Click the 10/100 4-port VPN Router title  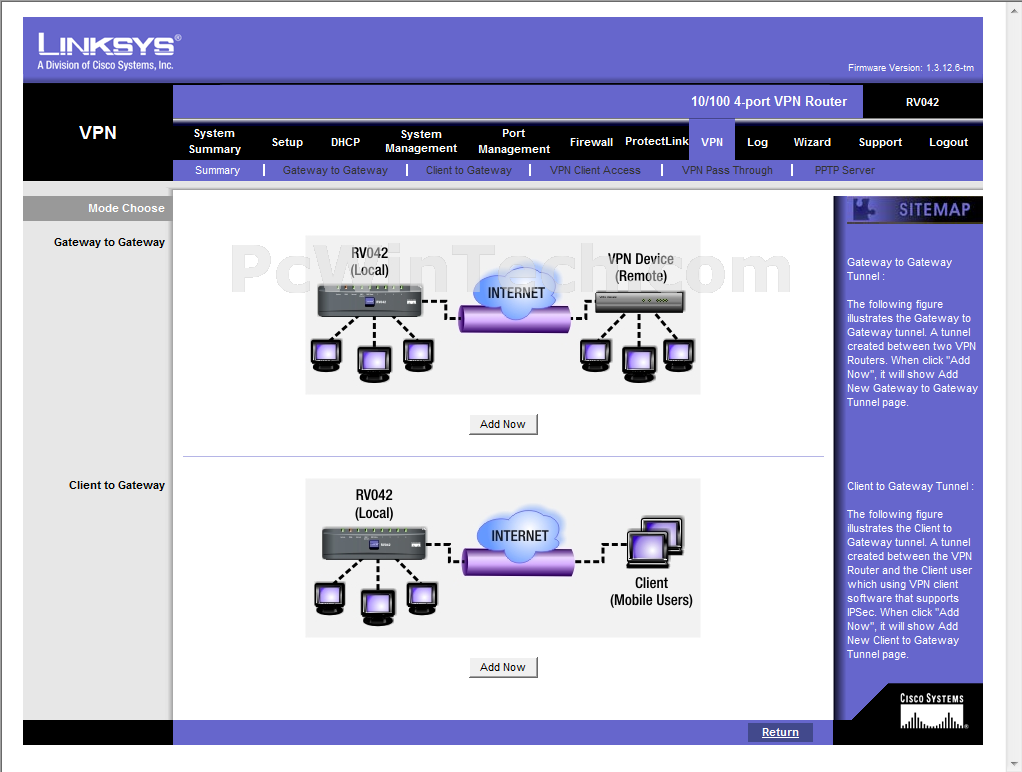point(769,102)
